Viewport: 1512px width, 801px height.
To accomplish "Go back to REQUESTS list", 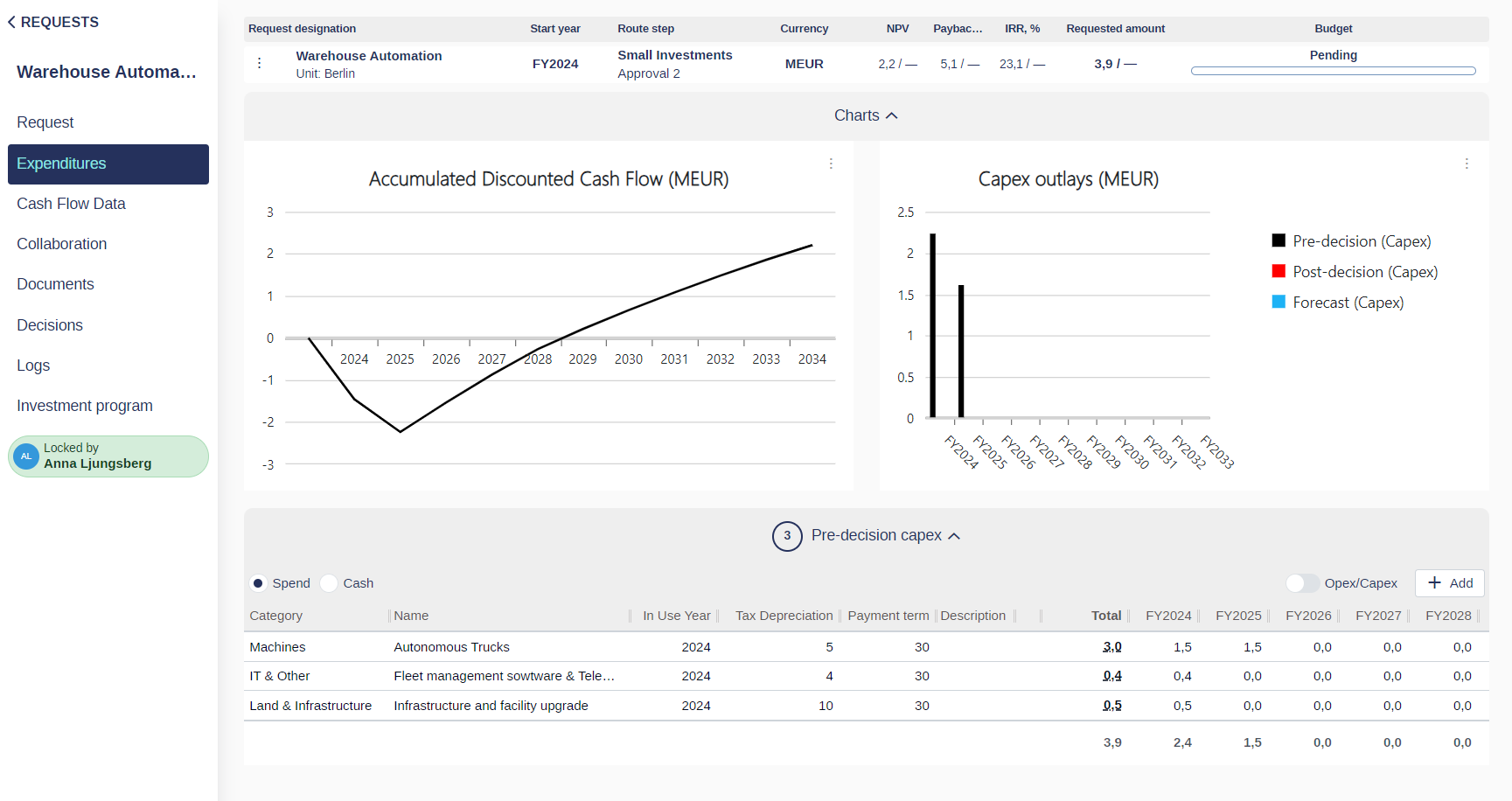I will coord(52,22).
